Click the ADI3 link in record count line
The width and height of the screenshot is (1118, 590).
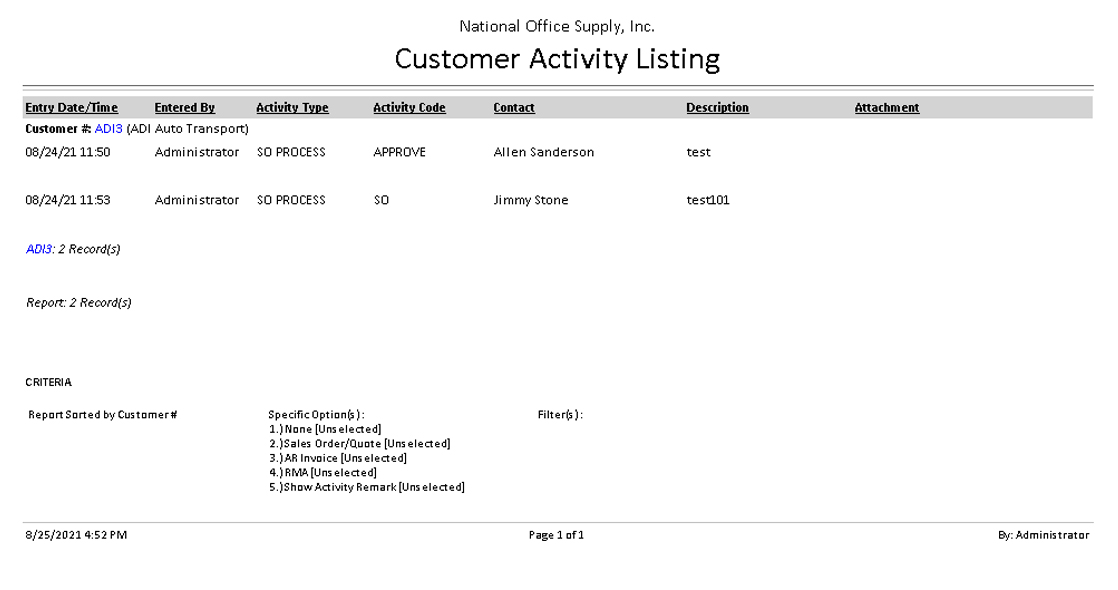(39, 249)
